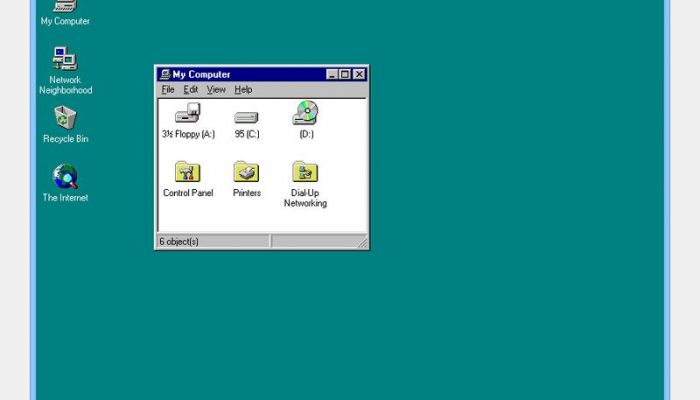Image resolution: width=700 pixels, height=400 pixels.
Task: Select the 3½ Floppy (A:) drive icon
Action: pos(188,112)
